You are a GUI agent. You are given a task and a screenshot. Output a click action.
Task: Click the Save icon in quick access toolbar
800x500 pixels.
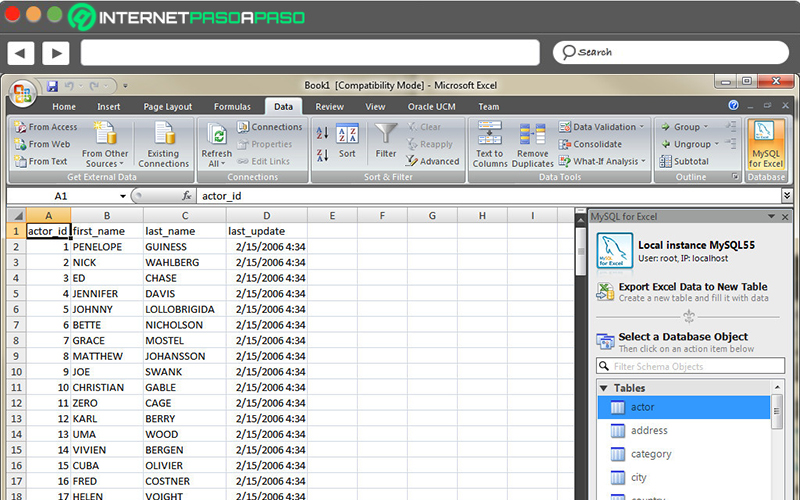[x=52, y=86]
